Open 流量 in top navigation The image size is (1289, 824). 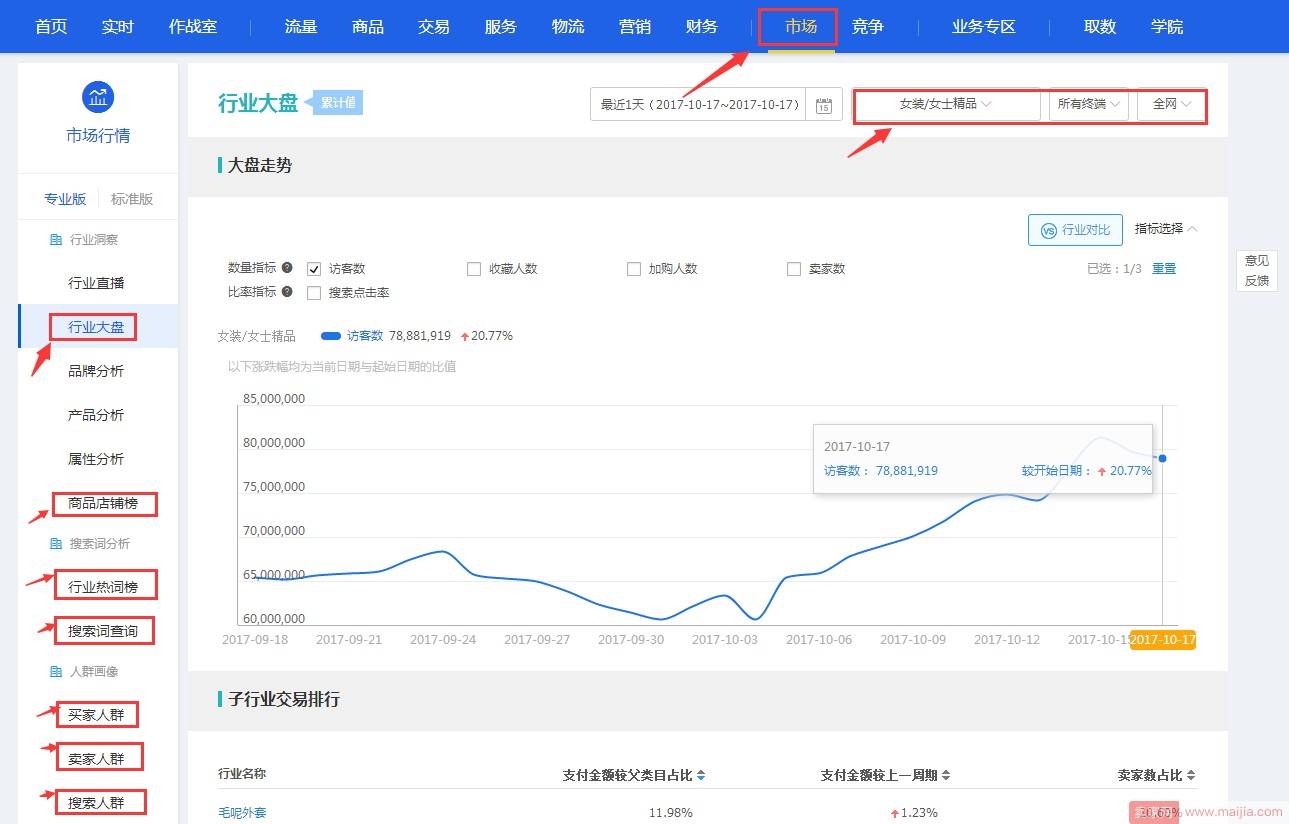click(x=301, y=27)
